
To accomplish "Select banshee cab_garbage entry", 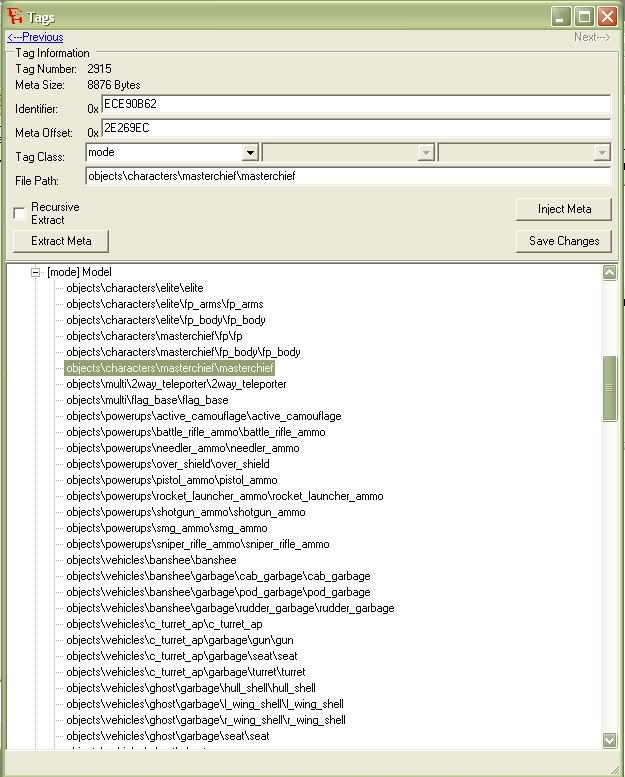I will [x=218, y=576].
